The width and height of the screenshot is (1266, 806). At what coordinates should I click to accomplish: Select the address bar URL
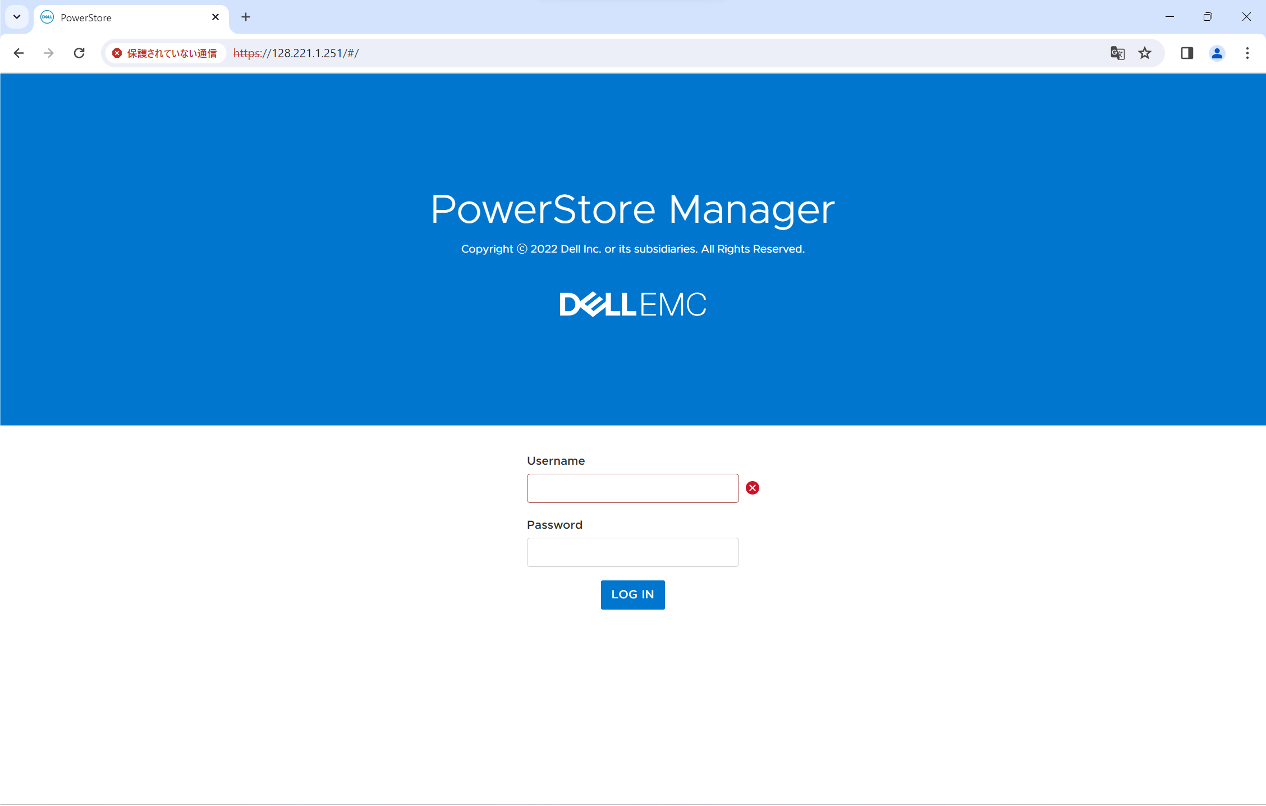point(296,53)
